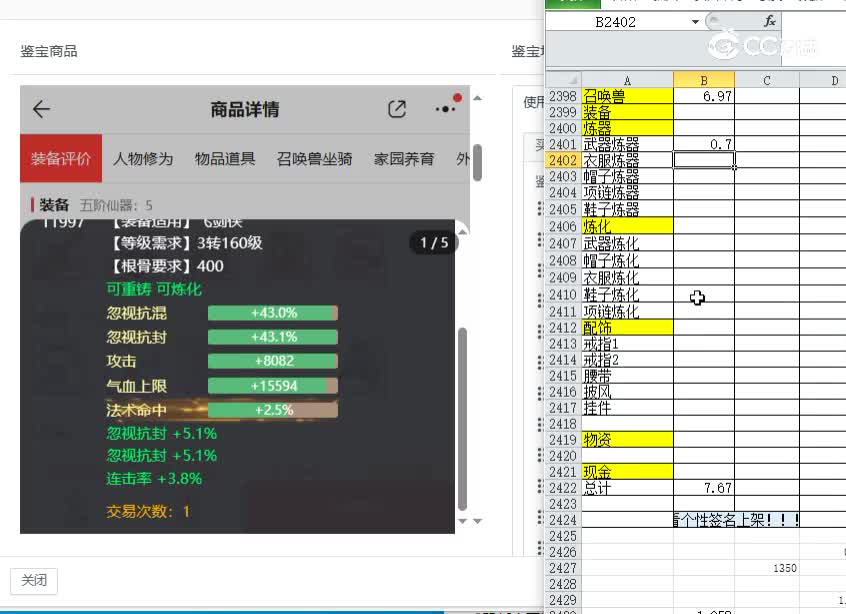Viewport: 846px width, 614px height.
Task: Open the Name Box dropdown arrow
Action: pyautogui.click(x=694, y=20)
